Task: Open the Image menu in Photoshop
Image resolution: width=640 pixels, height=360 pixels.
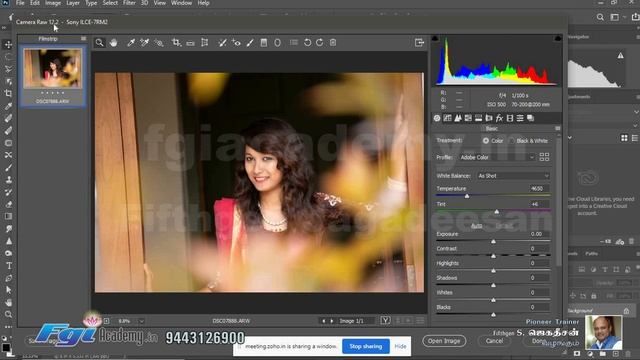Action: coord(53,3)
